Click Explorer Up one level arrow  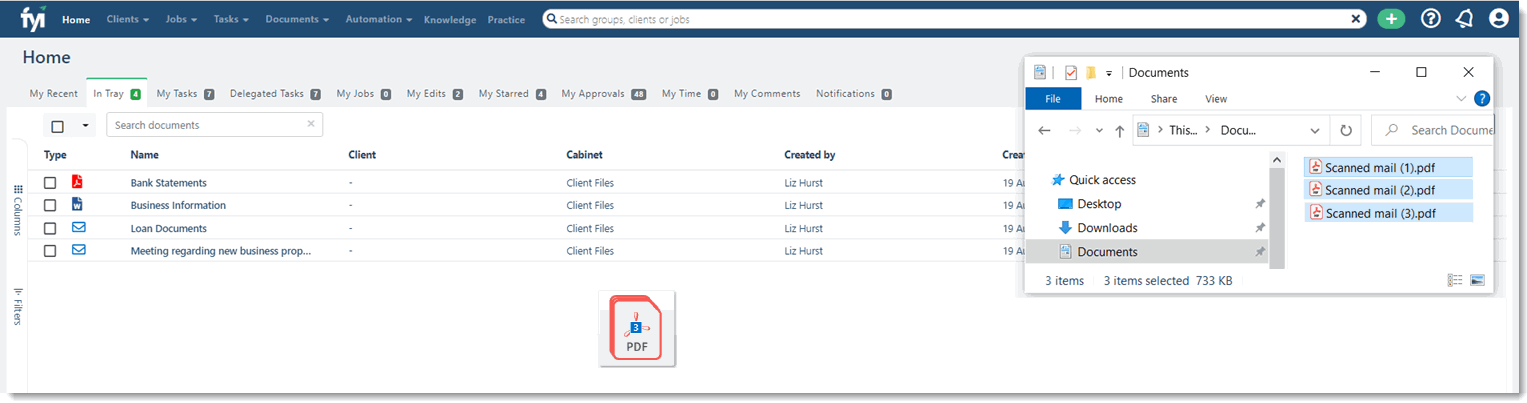1119,130
